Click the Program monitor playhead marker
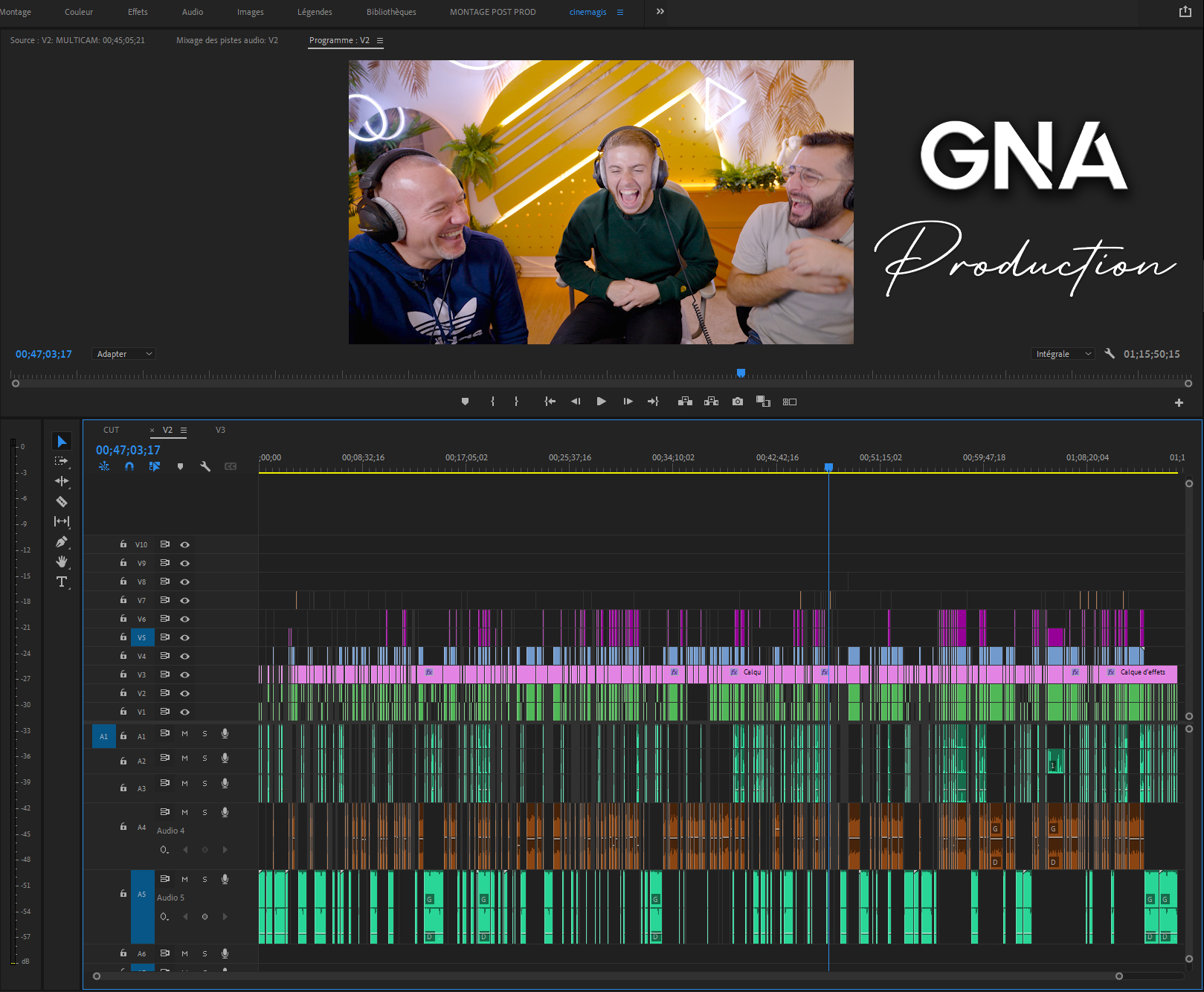The height and width of the screenshot is (992, 1204). [x=741, y=373]
